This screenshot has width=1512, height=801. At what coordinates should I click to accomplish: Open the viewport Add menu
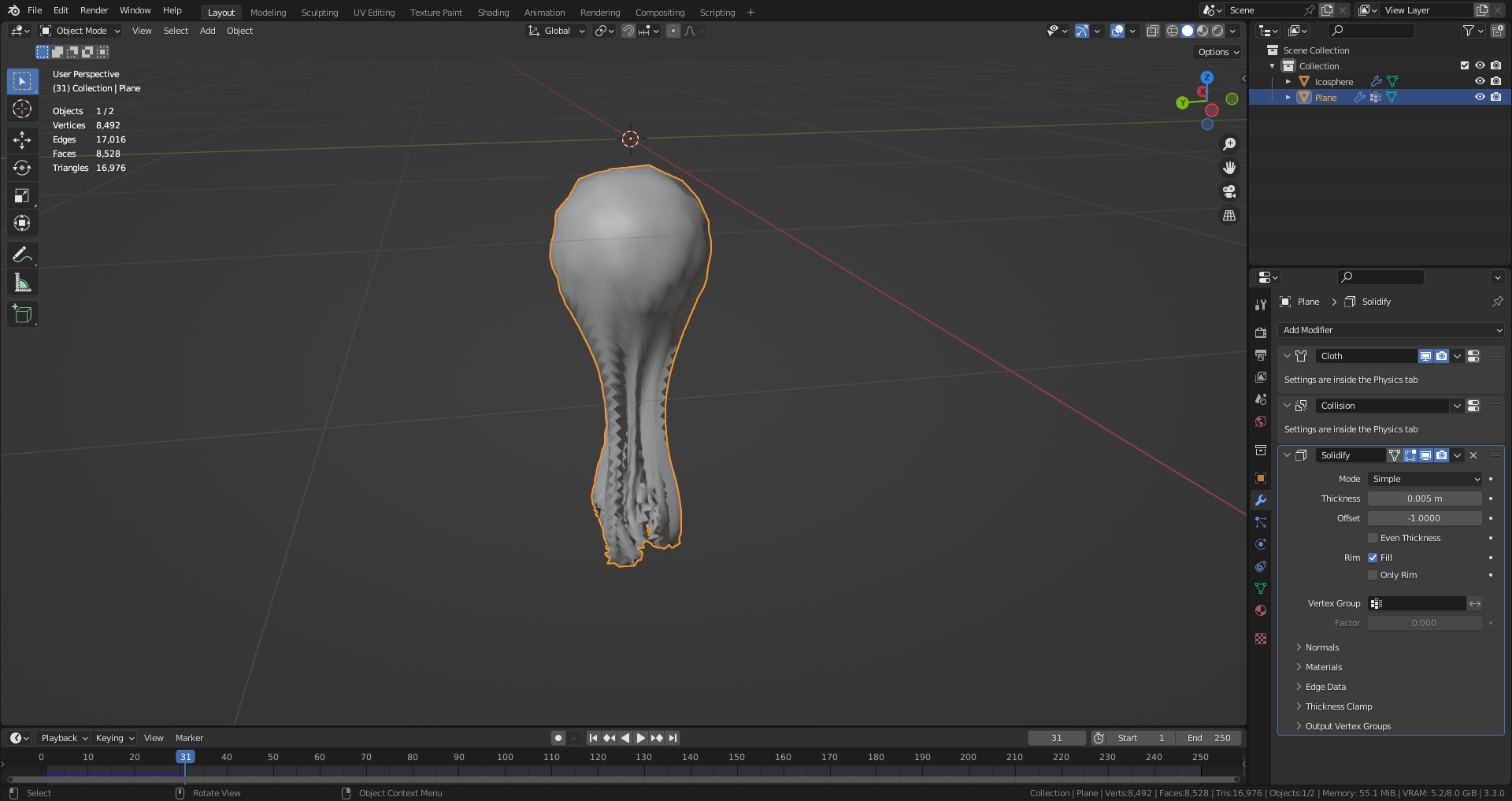[x=207, y=31]
